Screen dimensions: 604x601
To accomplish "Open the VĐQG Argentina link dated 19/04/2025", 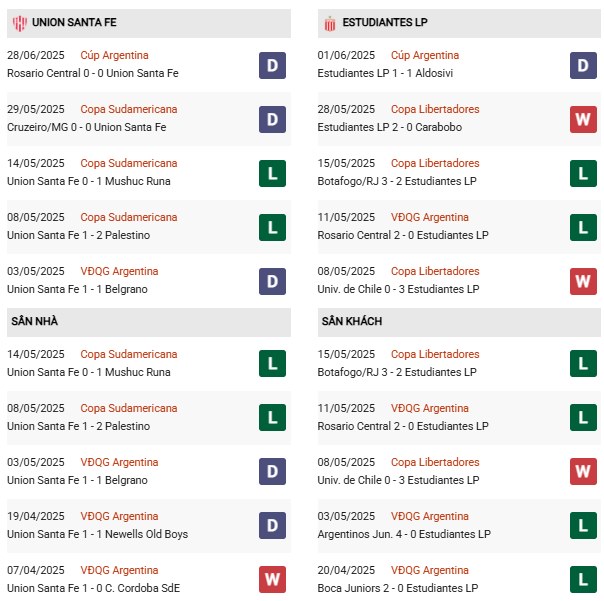I will tap(119, 516).
